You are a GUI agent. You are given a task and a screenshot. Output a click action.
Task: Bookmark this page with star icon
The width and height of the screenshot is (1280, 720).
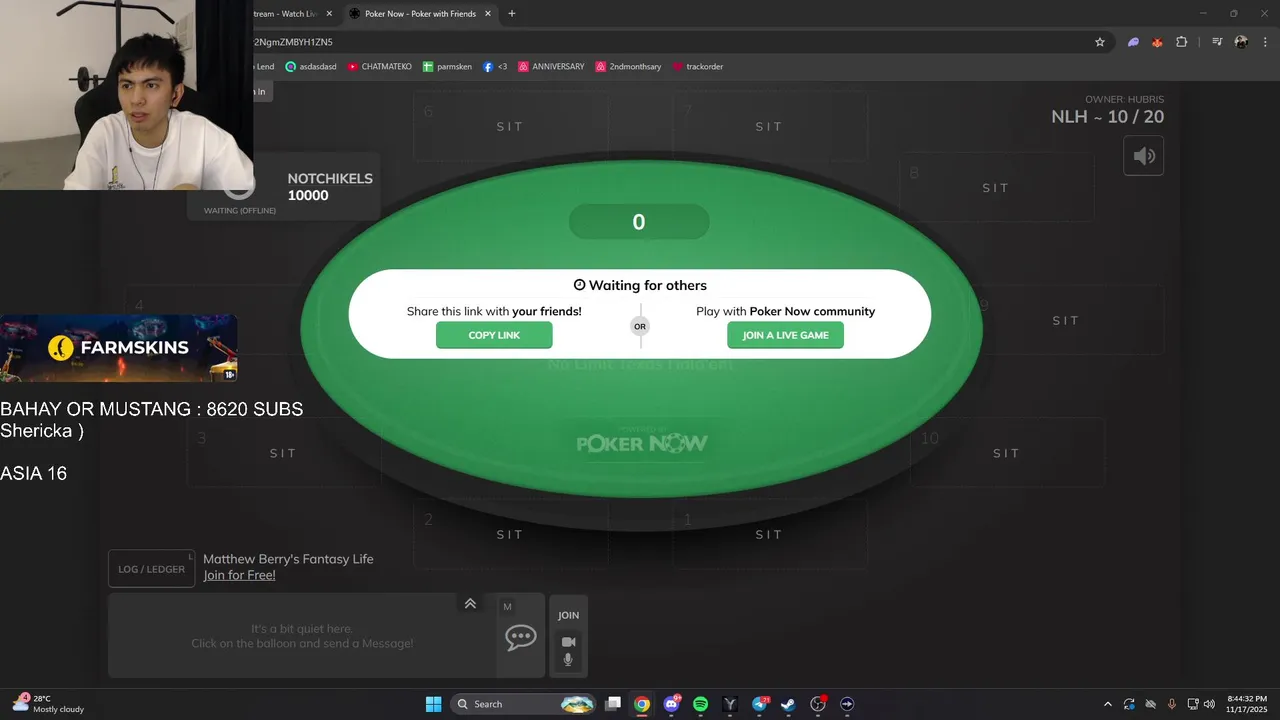point(1100,42)
